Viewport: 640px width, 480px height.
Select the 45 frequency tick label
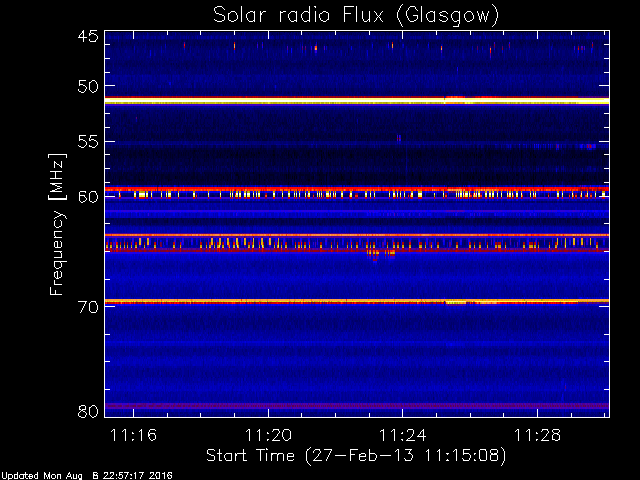(88, 37)
